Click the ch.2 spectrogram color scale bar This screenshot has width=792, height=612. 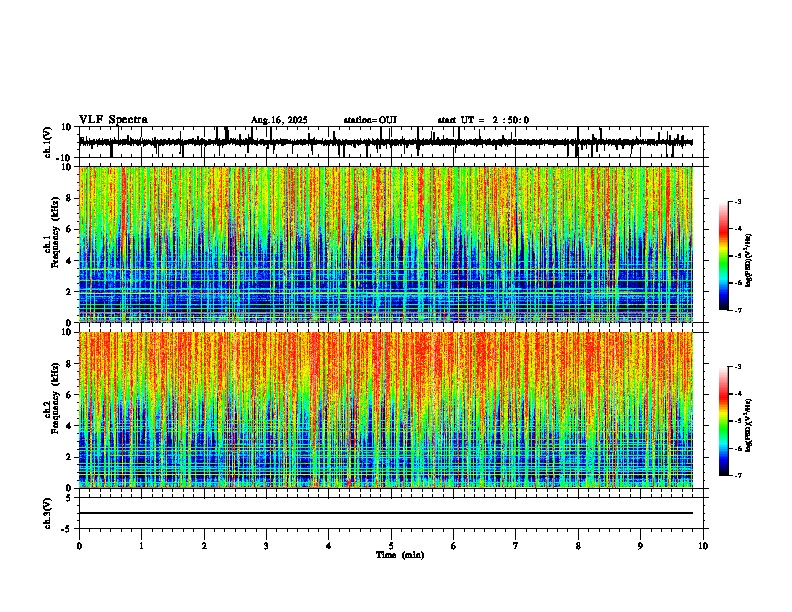click(x=724, y=421)
